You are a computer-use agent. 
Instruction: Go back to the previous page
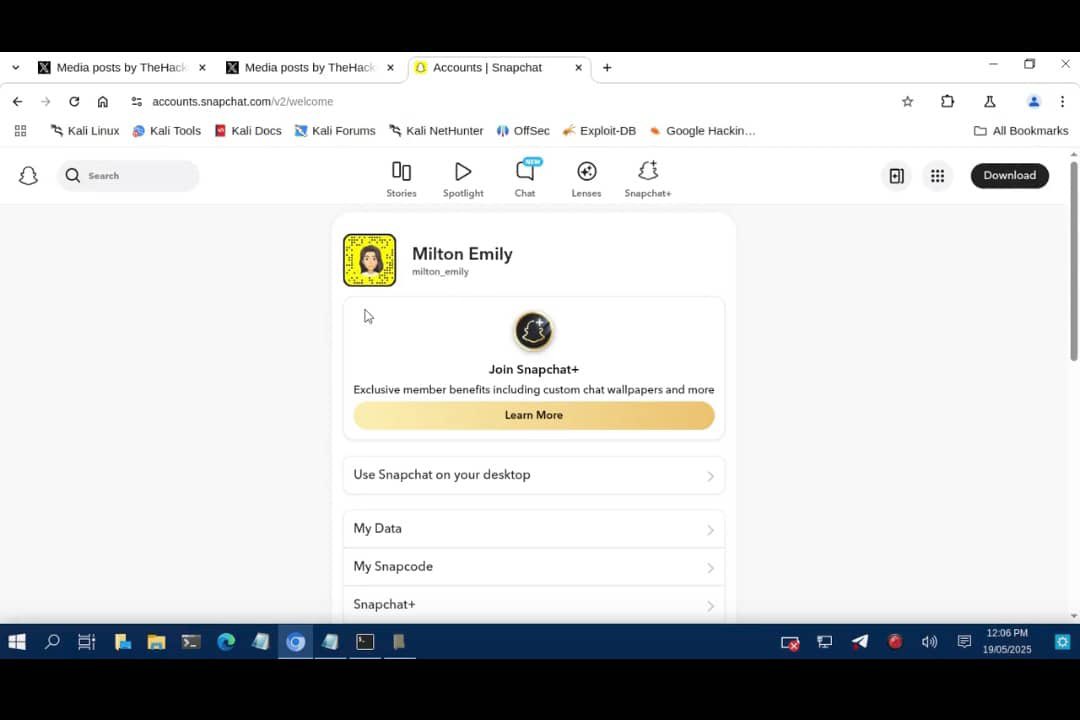17,101
